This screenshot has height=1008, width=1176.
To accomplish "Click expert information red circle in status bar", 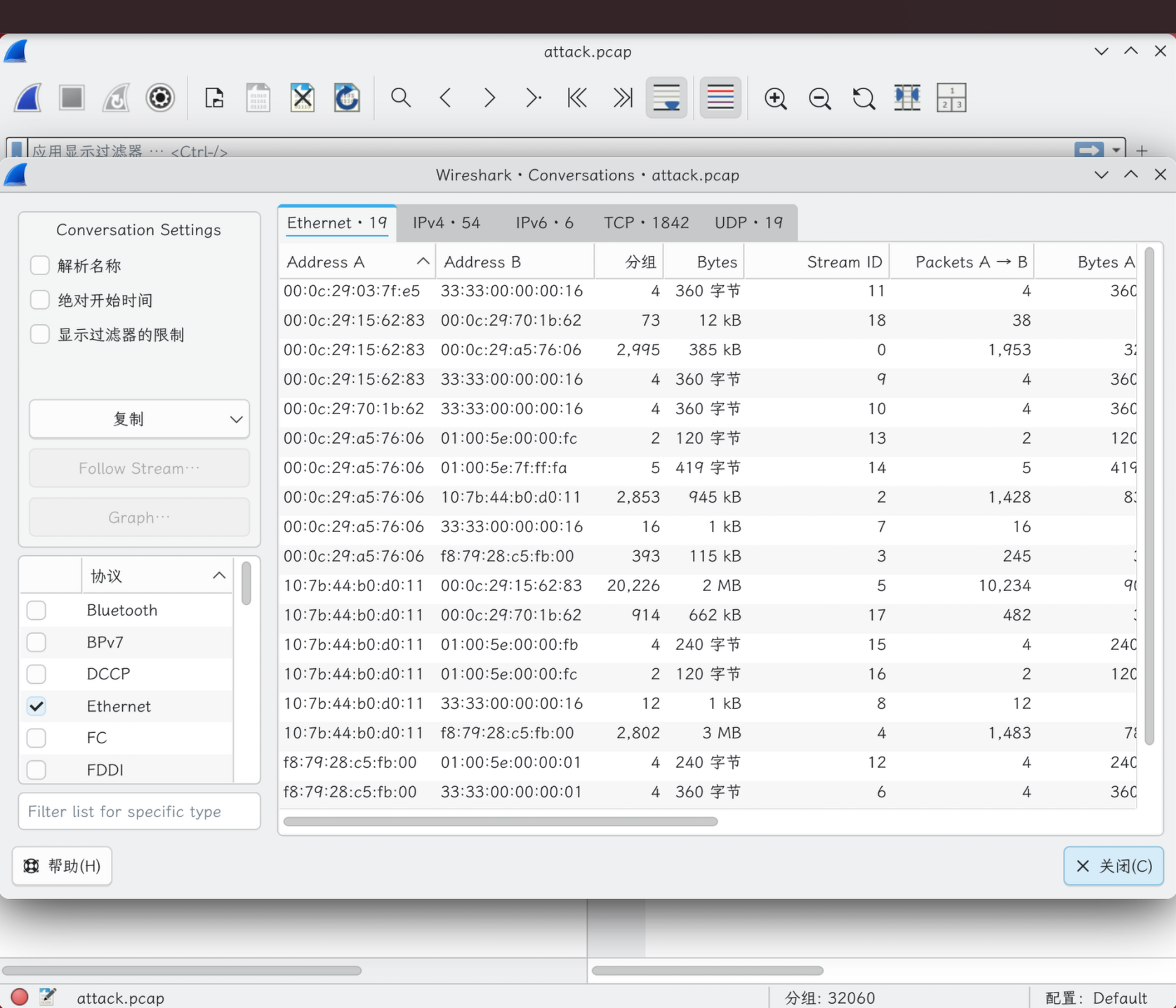I will click(20, 997).
